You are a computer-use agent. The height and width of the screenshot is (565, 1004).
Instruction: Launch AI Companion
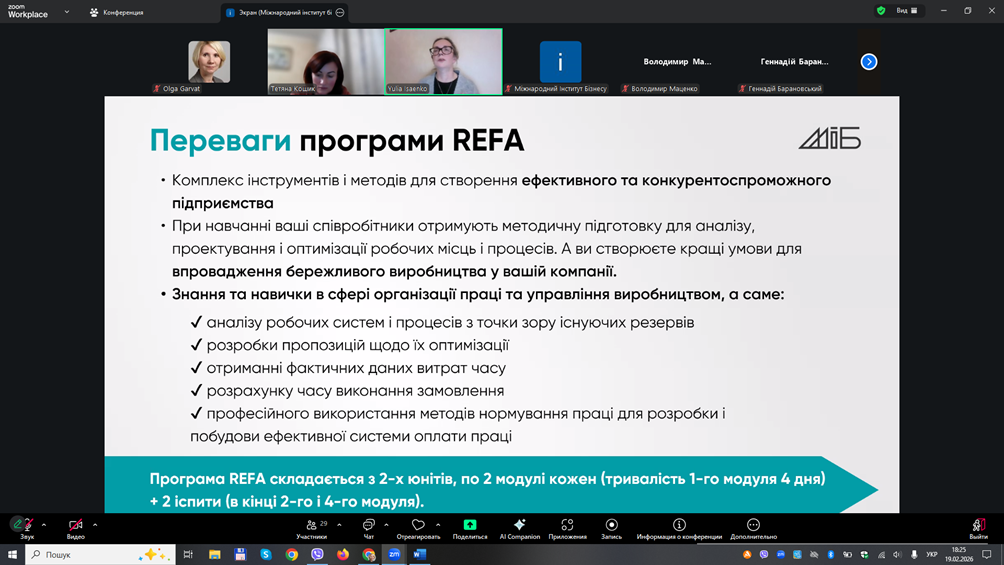point(519,527)
